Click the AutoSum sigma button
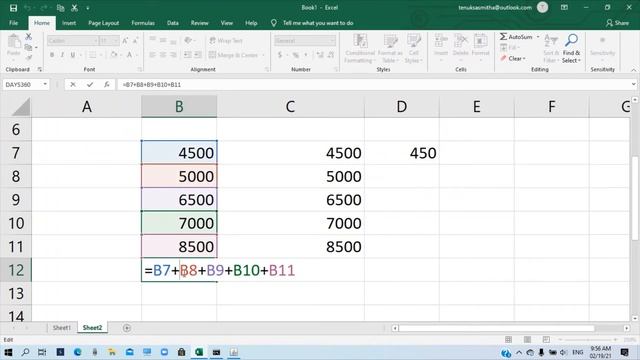Viewport: 640px width, 360px height. [x=516, y=37]
